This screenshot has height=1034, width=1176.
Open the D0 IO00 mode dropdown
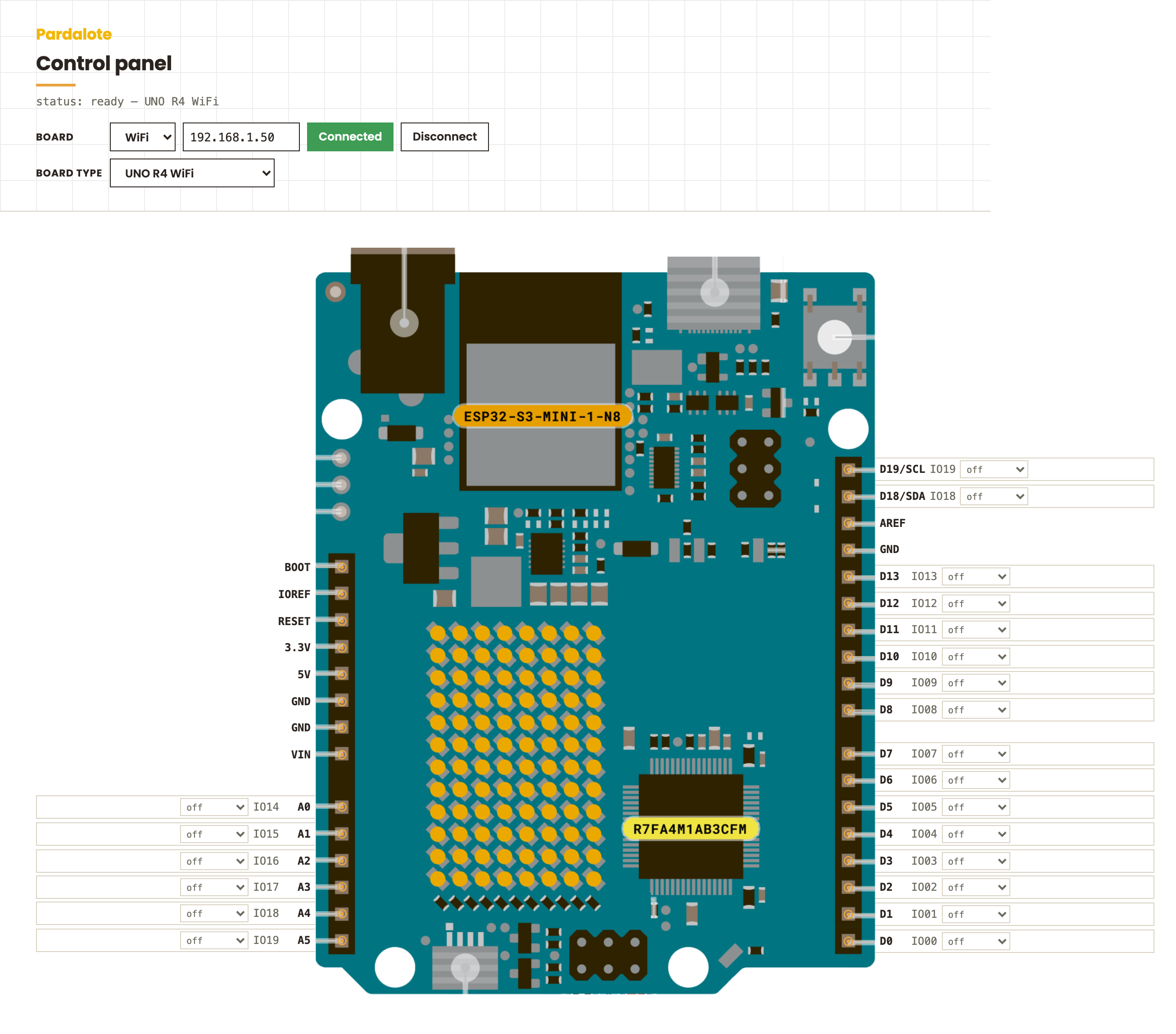pos(976,941)
